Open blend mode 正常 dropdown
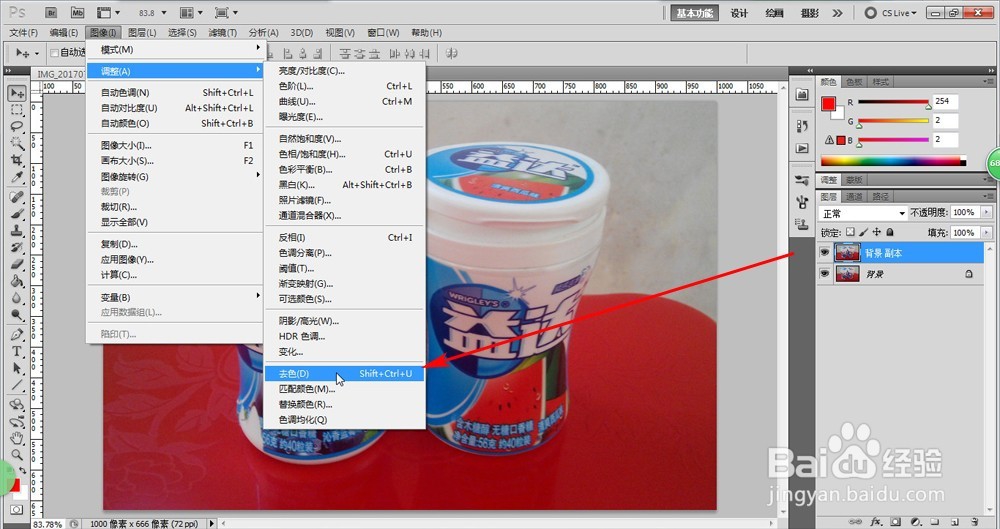This screenshot has height=529, width=1000. pos(863,213)
